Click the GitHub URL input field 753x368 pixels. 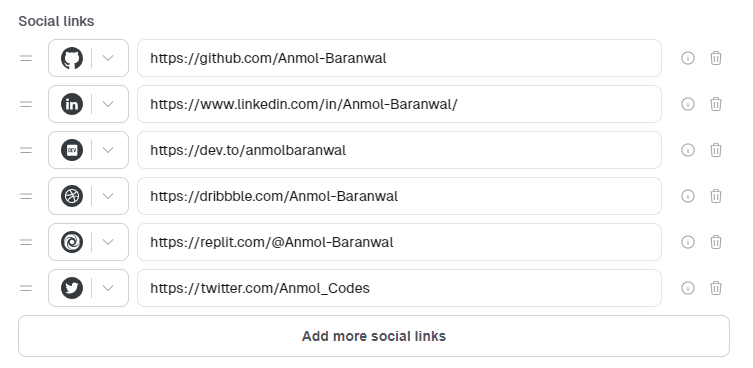coord(400,58)
